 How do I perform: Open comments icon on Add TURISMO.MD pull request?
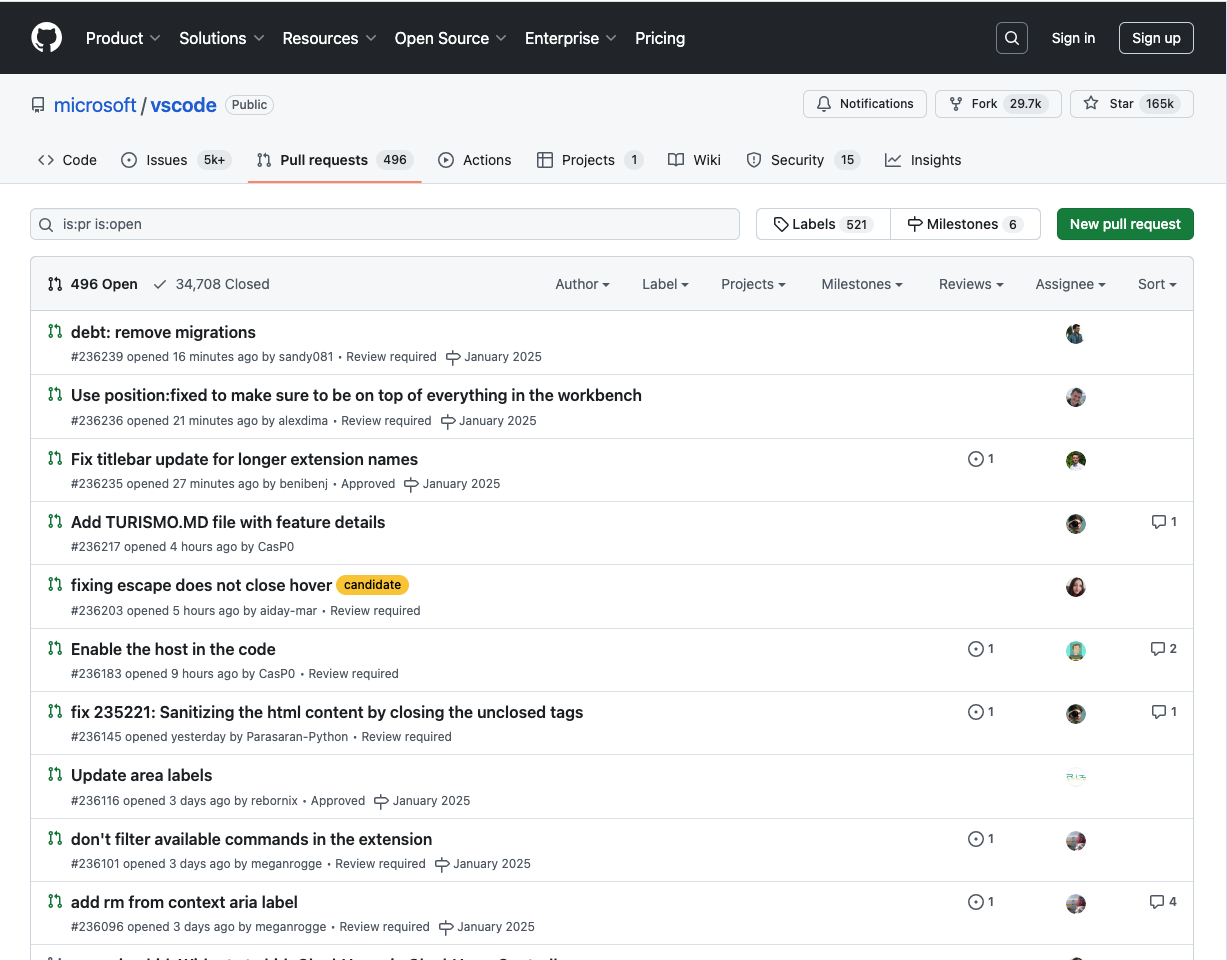pyautogui.click(x=1159, y=522)
